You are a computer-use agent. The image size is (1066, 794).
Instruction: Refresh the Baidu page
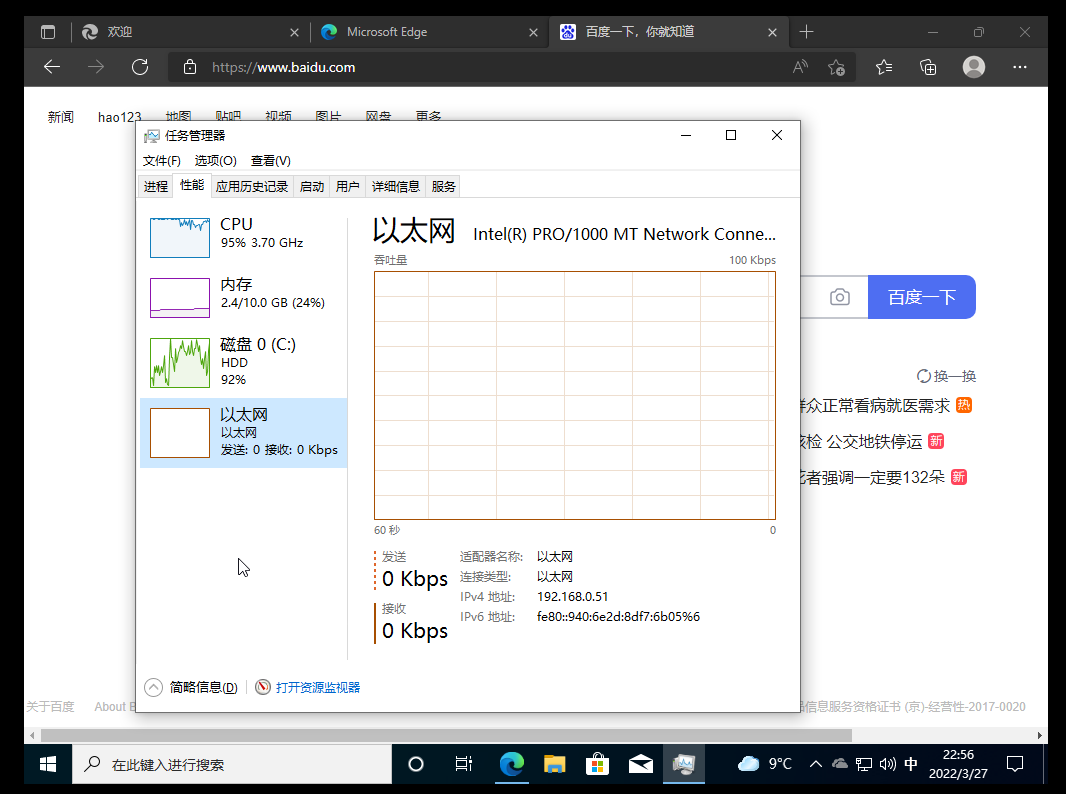point(140,67)
